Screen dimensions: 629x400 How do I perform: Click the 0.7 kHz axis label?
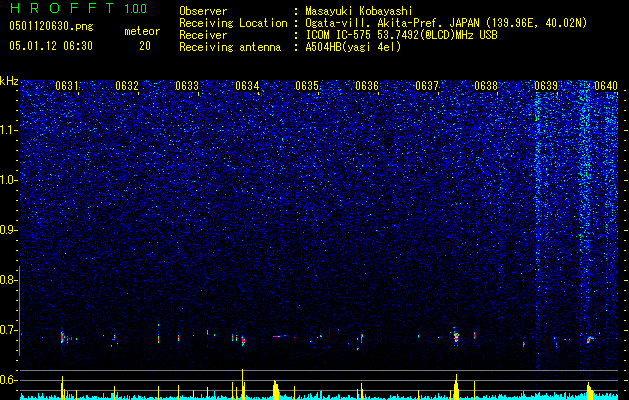point(9,330)
